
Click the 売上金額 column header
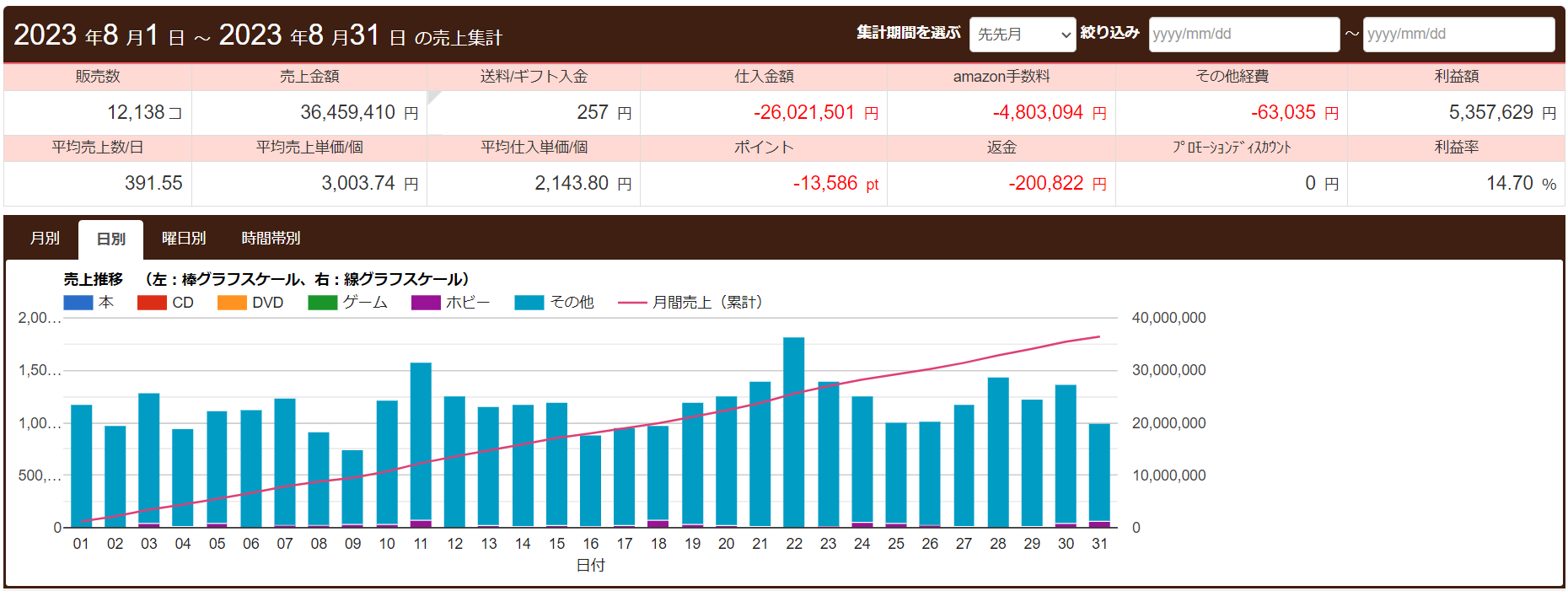309,77
